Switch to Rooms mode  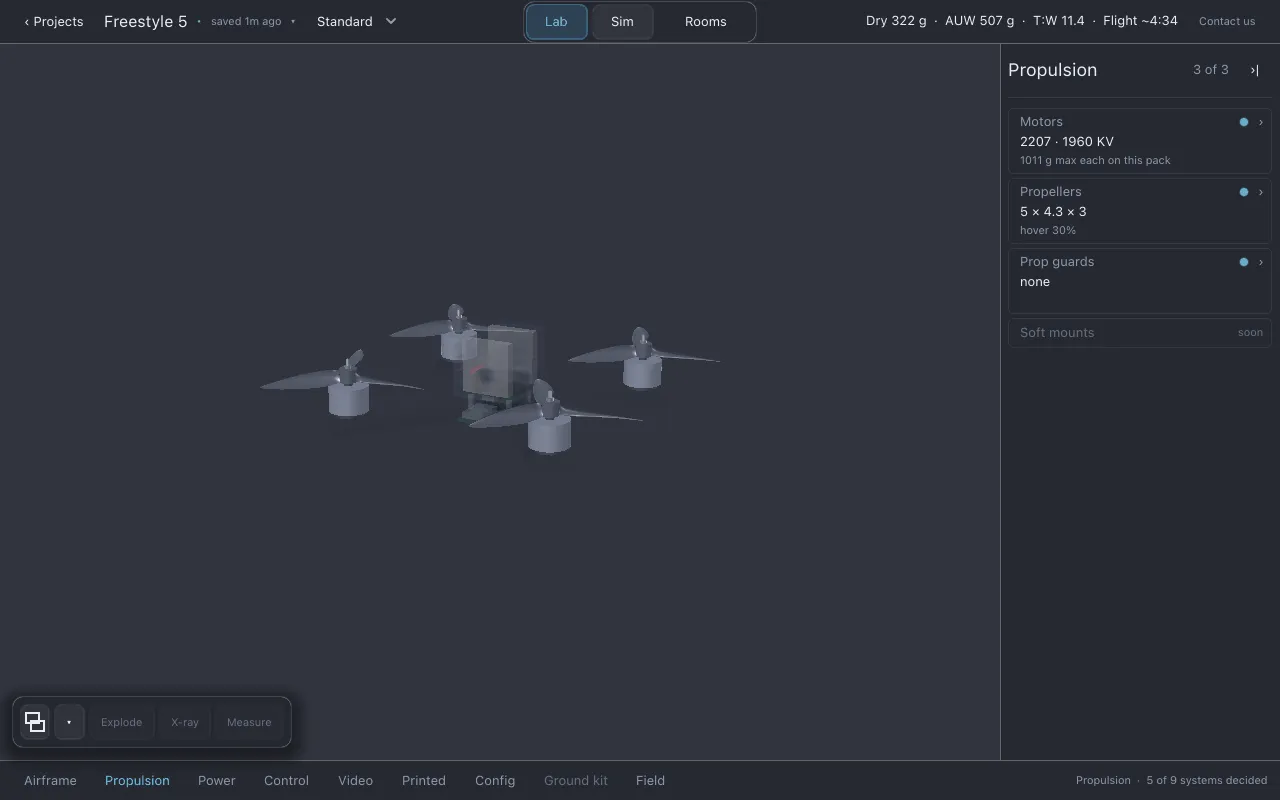(x=706, y=21)
